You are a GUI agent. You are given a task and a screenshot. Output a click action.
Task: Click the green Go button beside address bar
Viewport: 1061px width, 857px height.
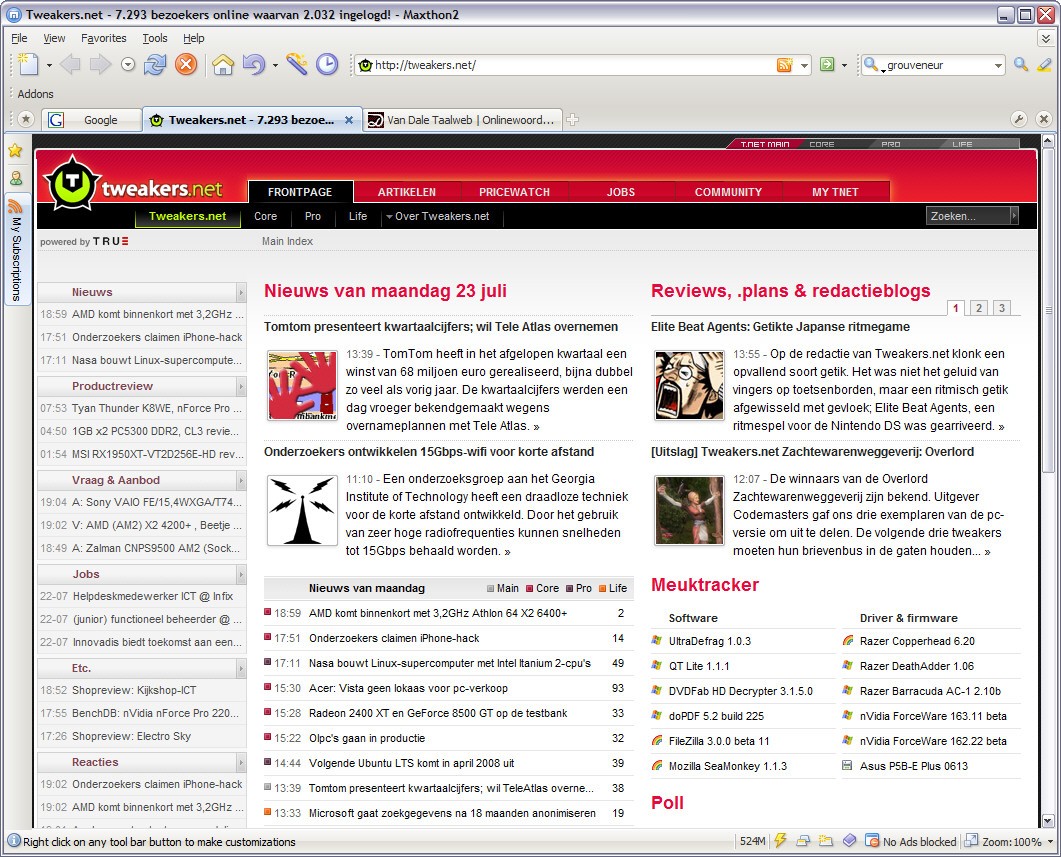pyautogui.click(x=827, y=65)
